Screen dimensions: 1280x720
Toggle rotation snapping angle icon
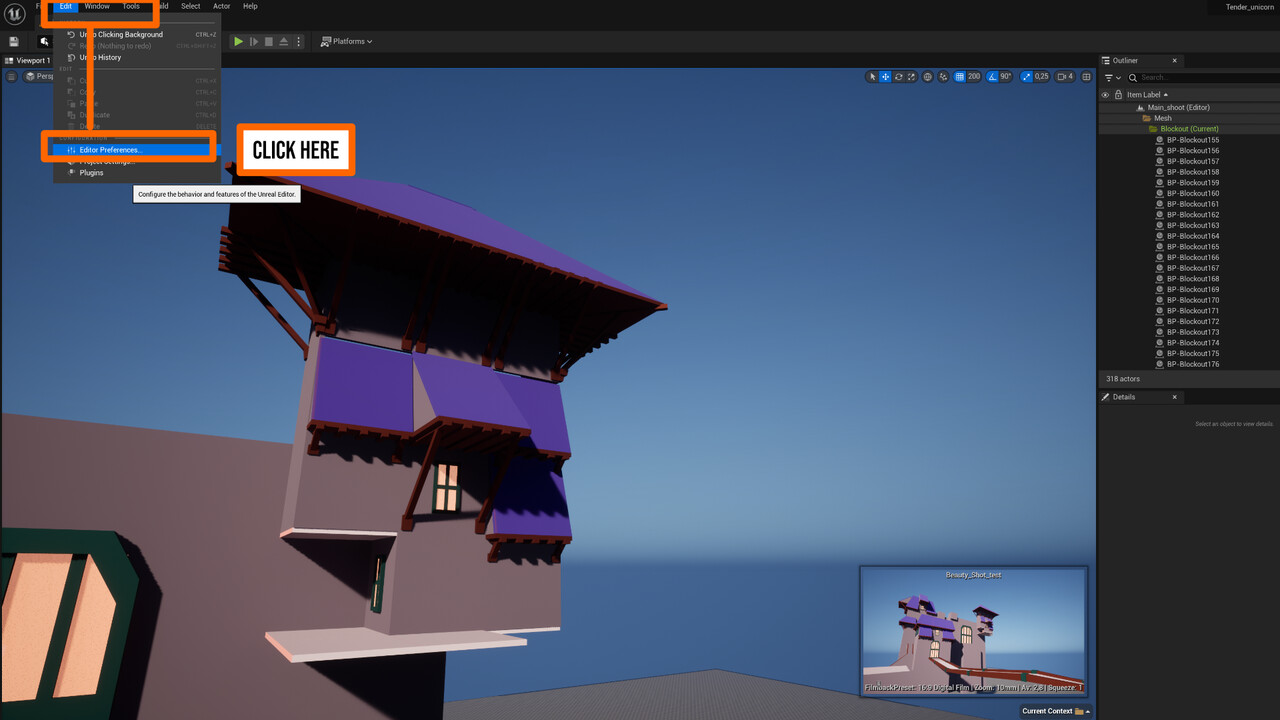(993, 77)
